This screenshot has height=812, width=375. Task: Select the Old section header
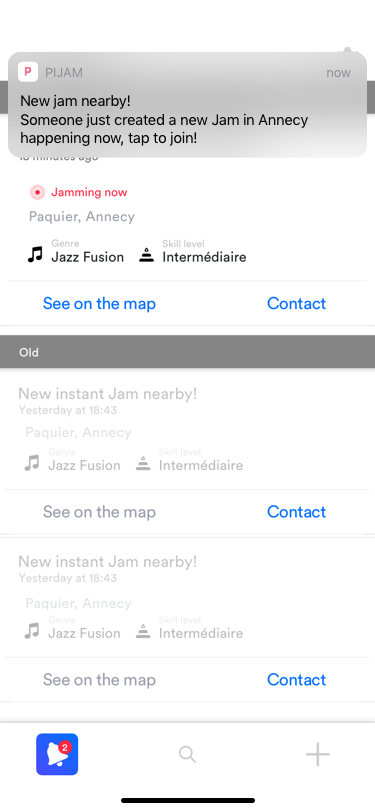[x=188, y=352]
